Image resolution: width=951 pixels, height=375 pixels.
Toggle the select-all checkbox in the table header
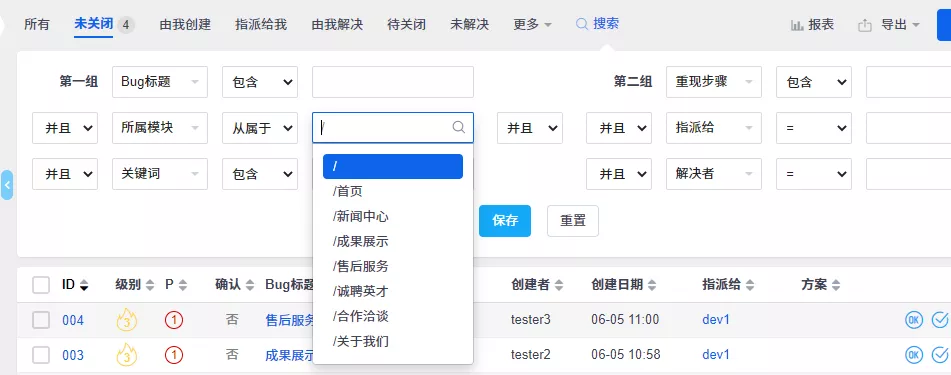(41, 285)
